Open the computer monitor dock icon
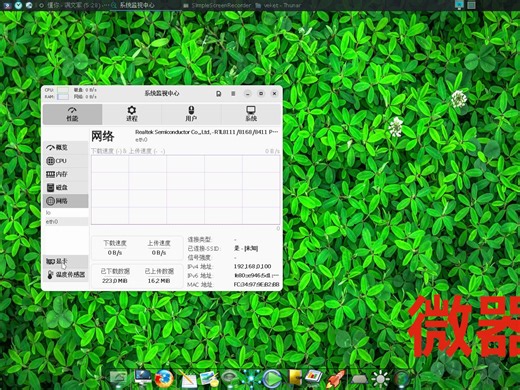520x390 pixels. tap(143, 378)
